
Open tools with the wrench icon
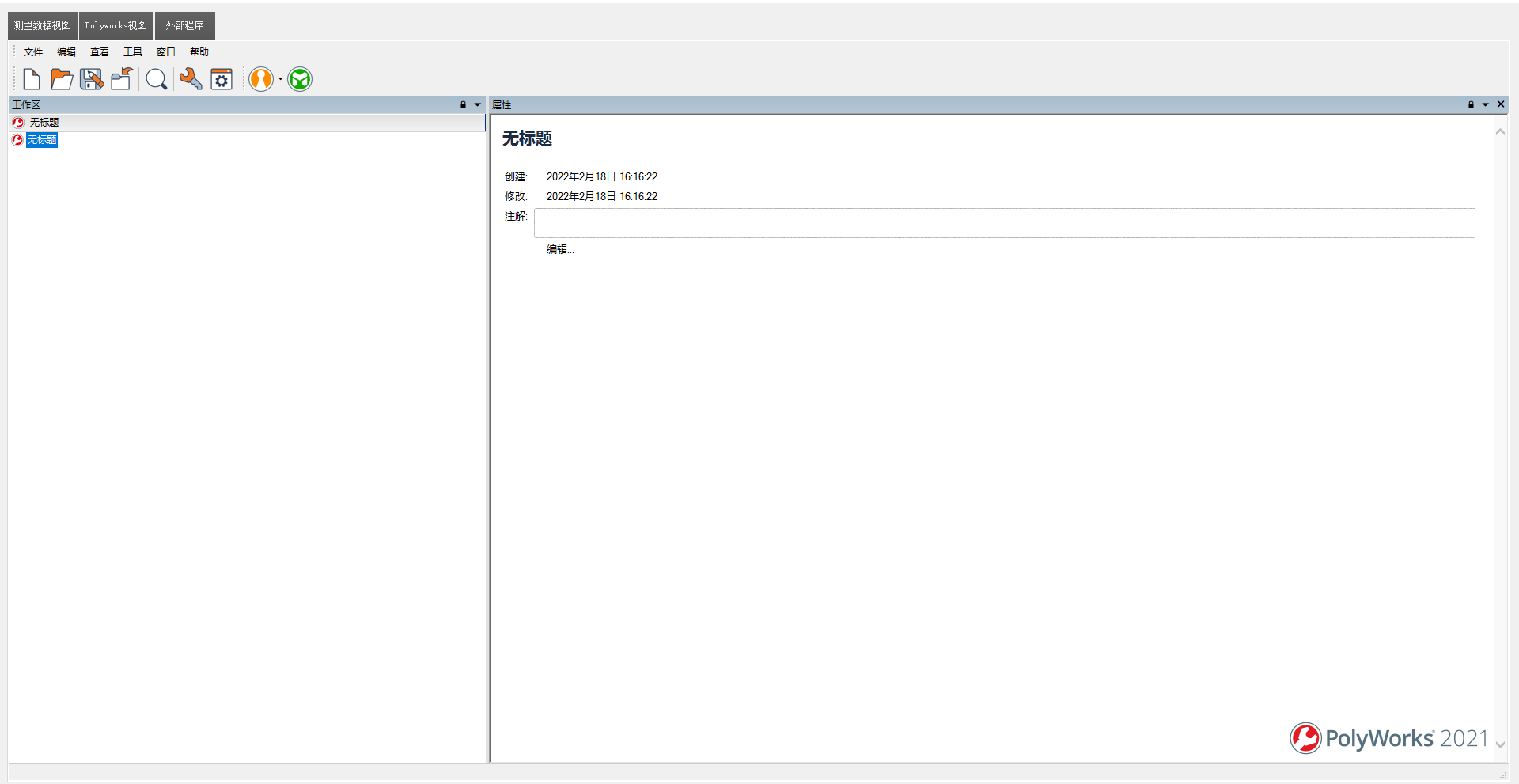pyautogui.click(x=190, y=79)
